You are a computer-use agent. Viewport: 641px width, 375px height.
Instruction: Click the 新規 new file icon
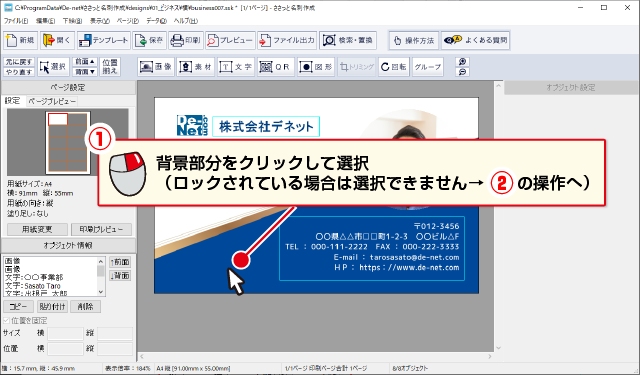[x=21, y=40]
